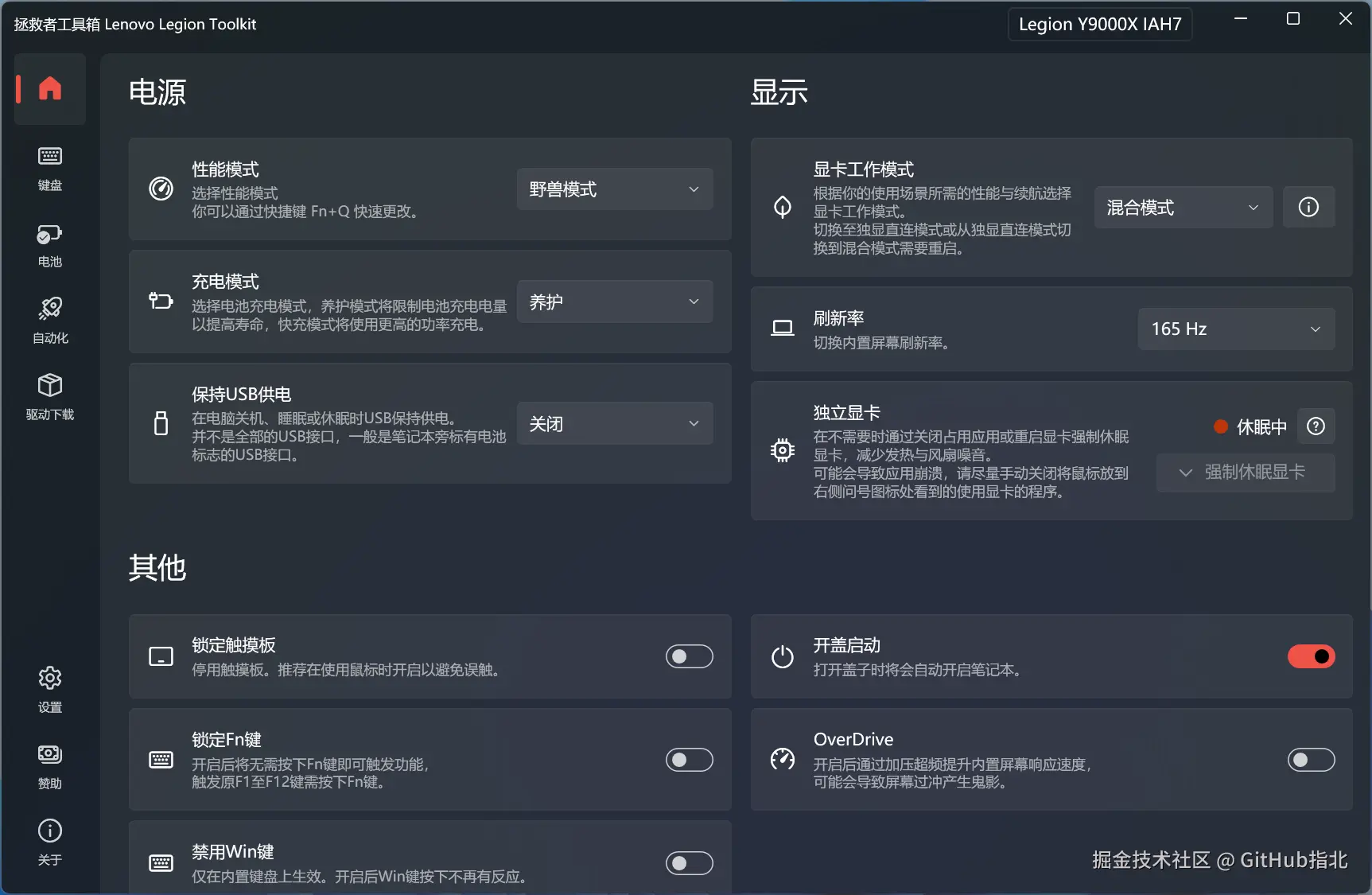
Task: Click the 锁定Fn键 keyboard icon
Action: tap(161, 760)
